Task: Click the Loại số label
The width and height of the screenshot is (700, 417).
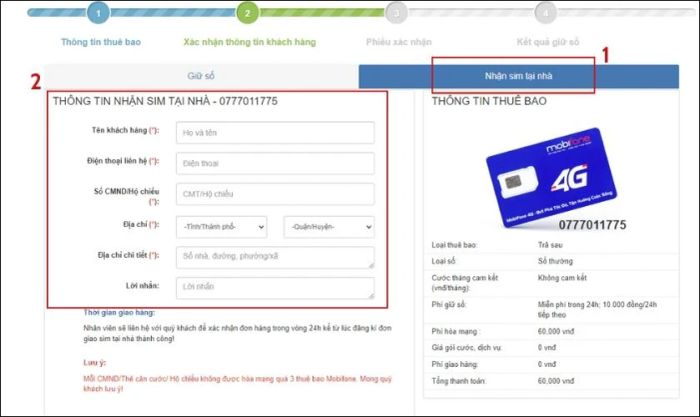Action: (x=443, y=261)
